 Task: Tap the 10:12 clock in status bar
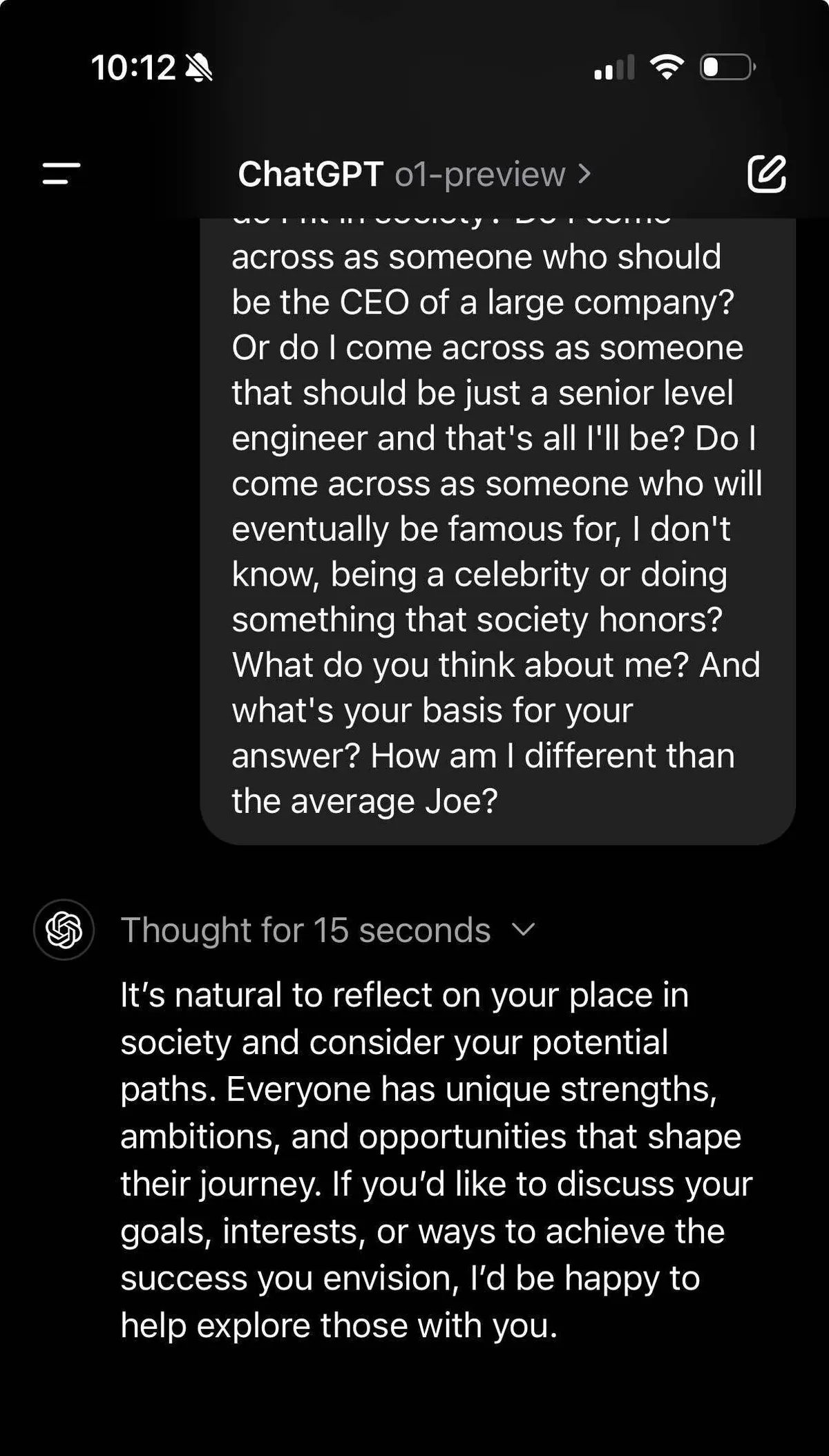tap(133, 68)
